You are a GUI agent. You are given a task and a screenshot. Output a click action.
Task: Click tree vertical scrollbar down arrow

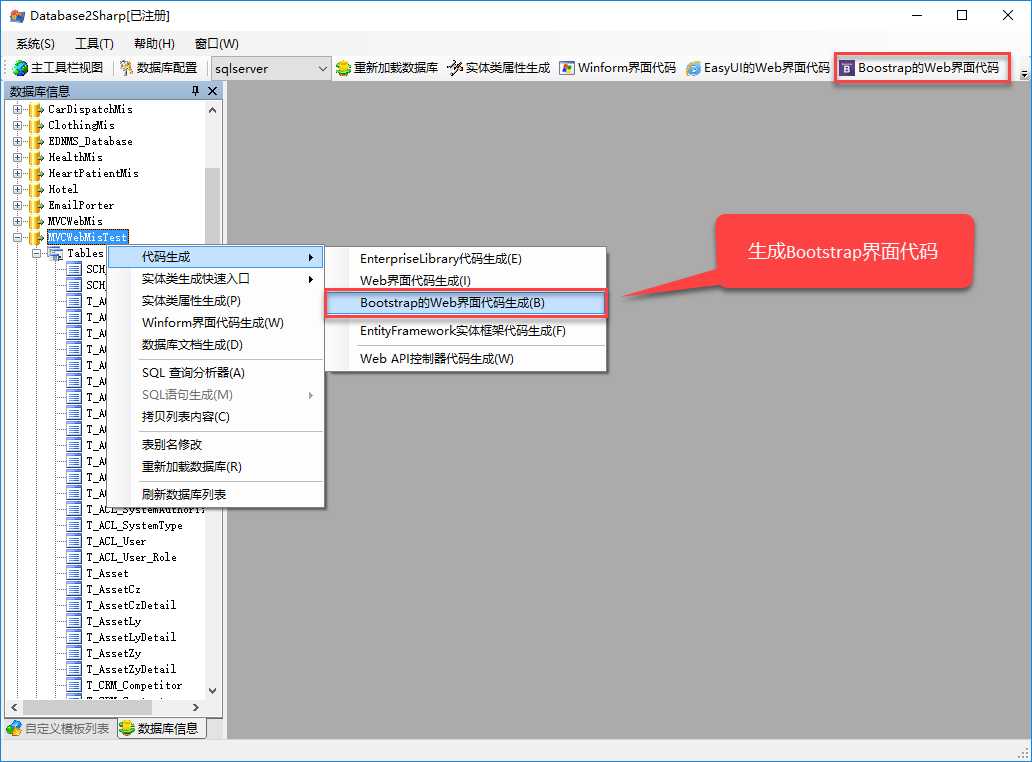[213, 691]
